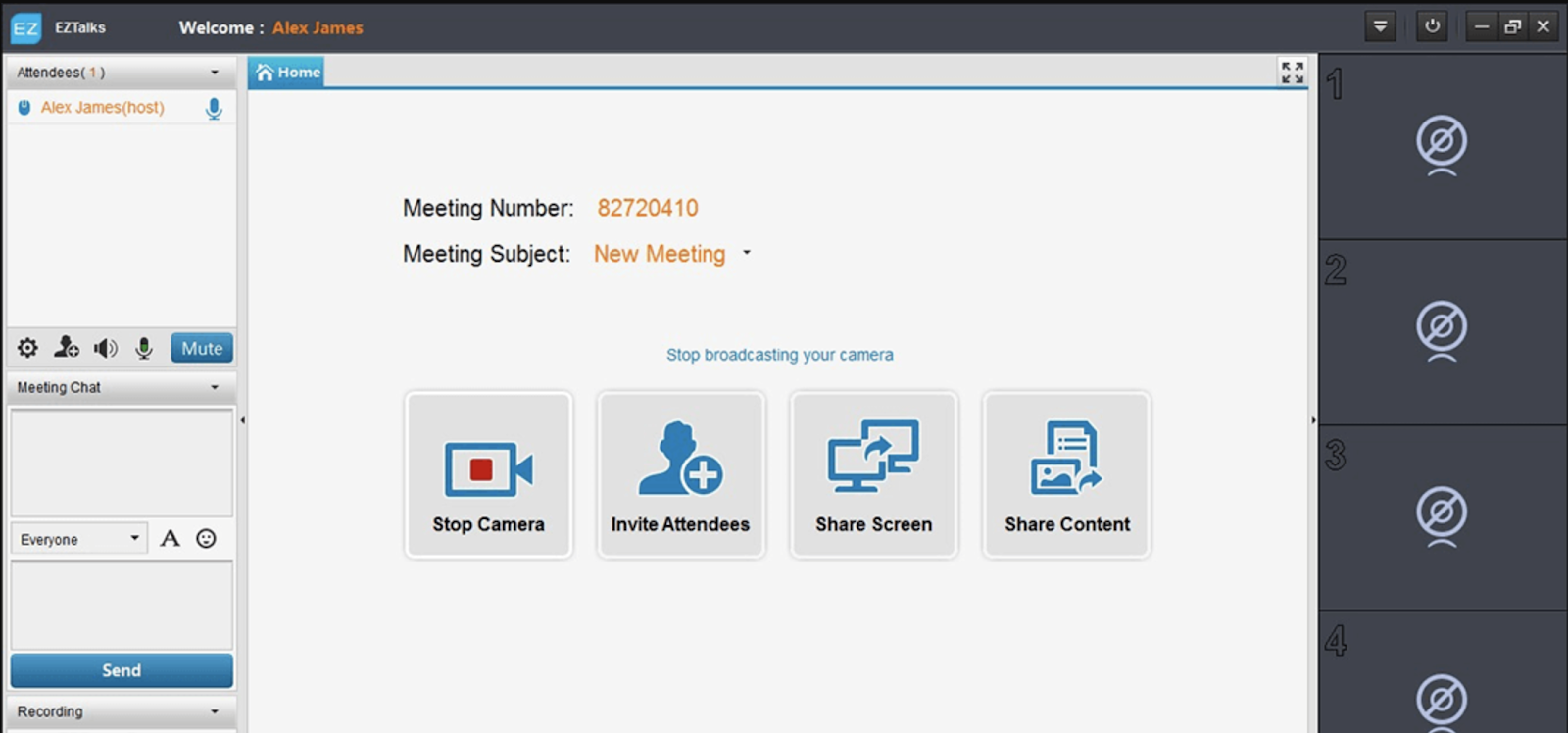Expand the Recording panel arrow

tap(215, 711)
